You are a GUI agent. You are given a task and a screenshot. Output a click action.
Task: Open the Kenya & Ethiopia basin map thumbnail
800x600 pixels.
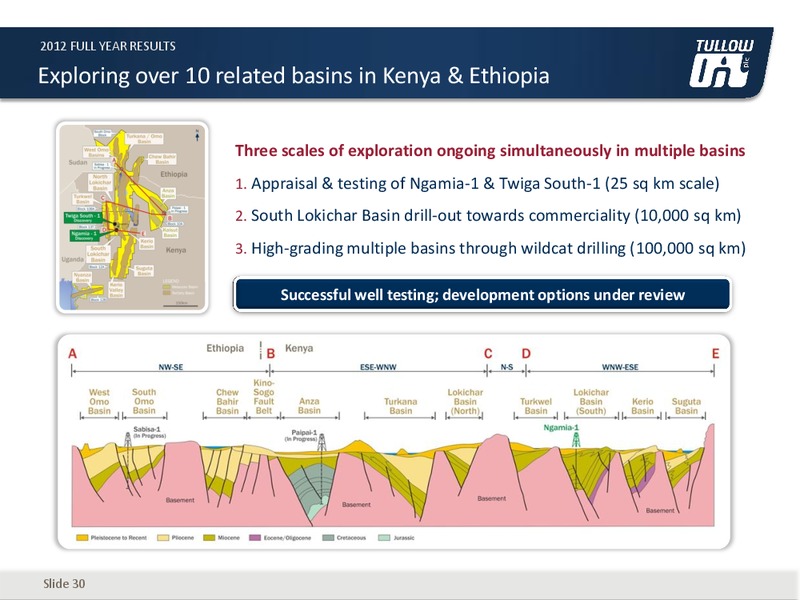coord(132,217)
